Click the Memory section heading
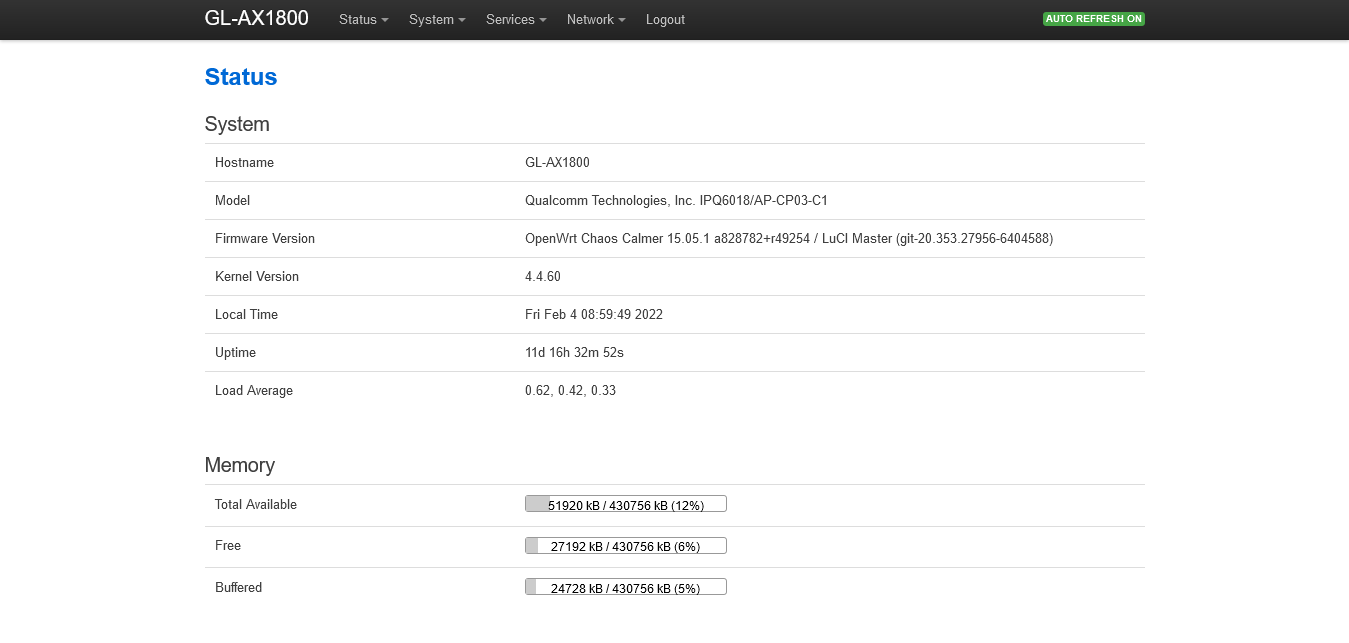This screenshot has height=643, width=1349. coord(239,465)
